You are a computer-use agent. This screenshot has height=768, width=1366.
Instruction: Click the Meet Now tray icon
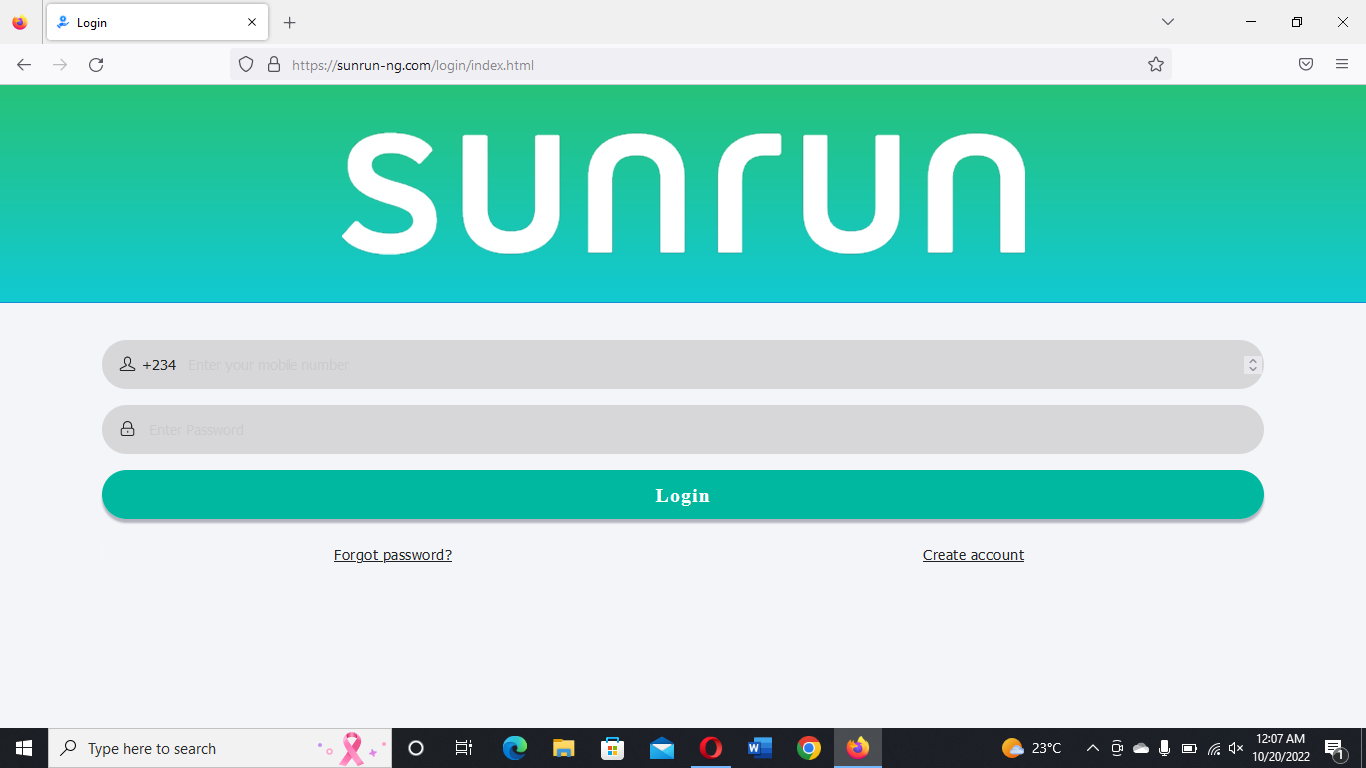(1117, 748)
